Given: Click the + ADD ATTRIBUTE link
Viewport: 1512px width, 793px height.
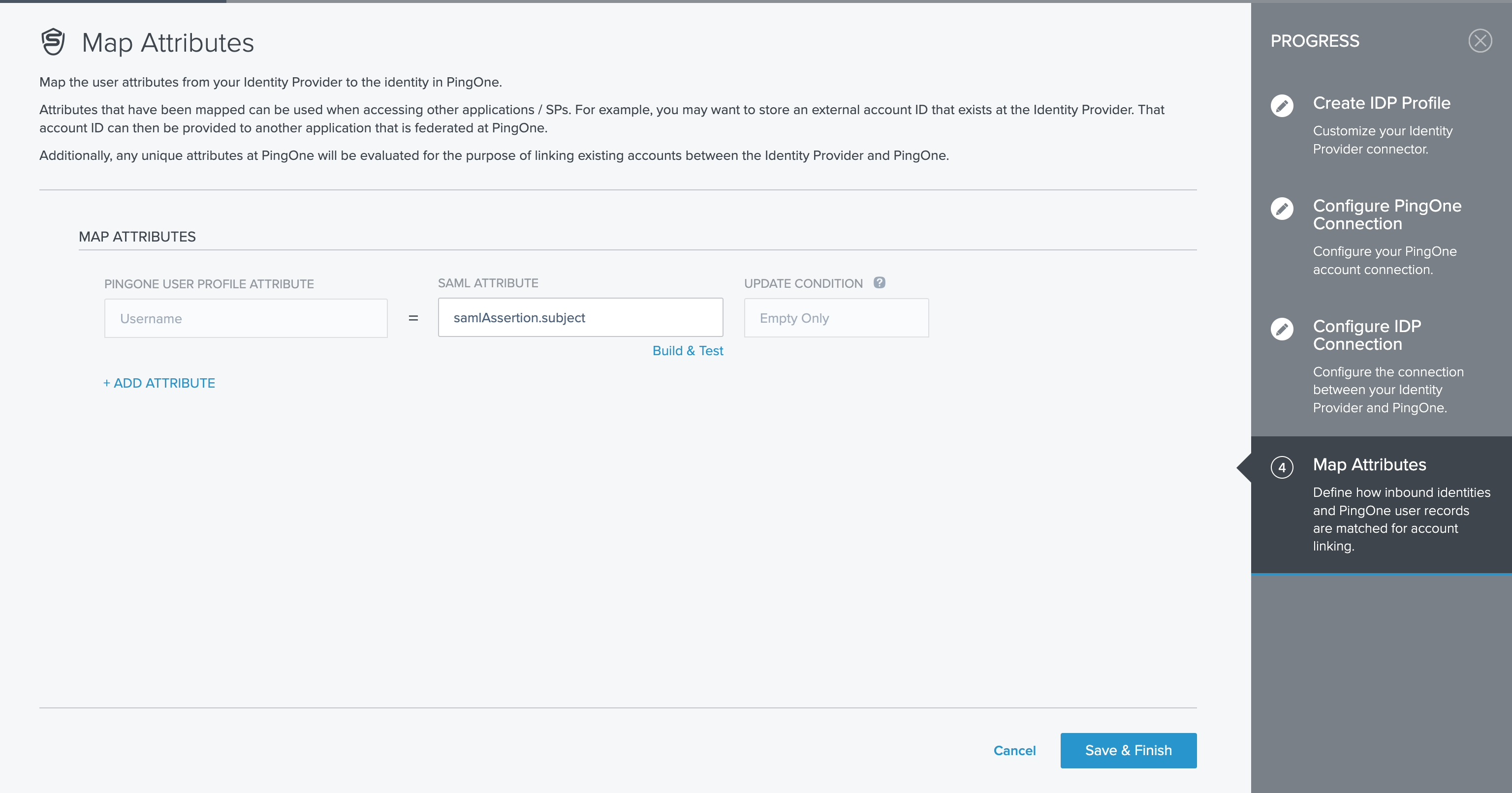Looking at the screenshot, I should coord(159,383).
